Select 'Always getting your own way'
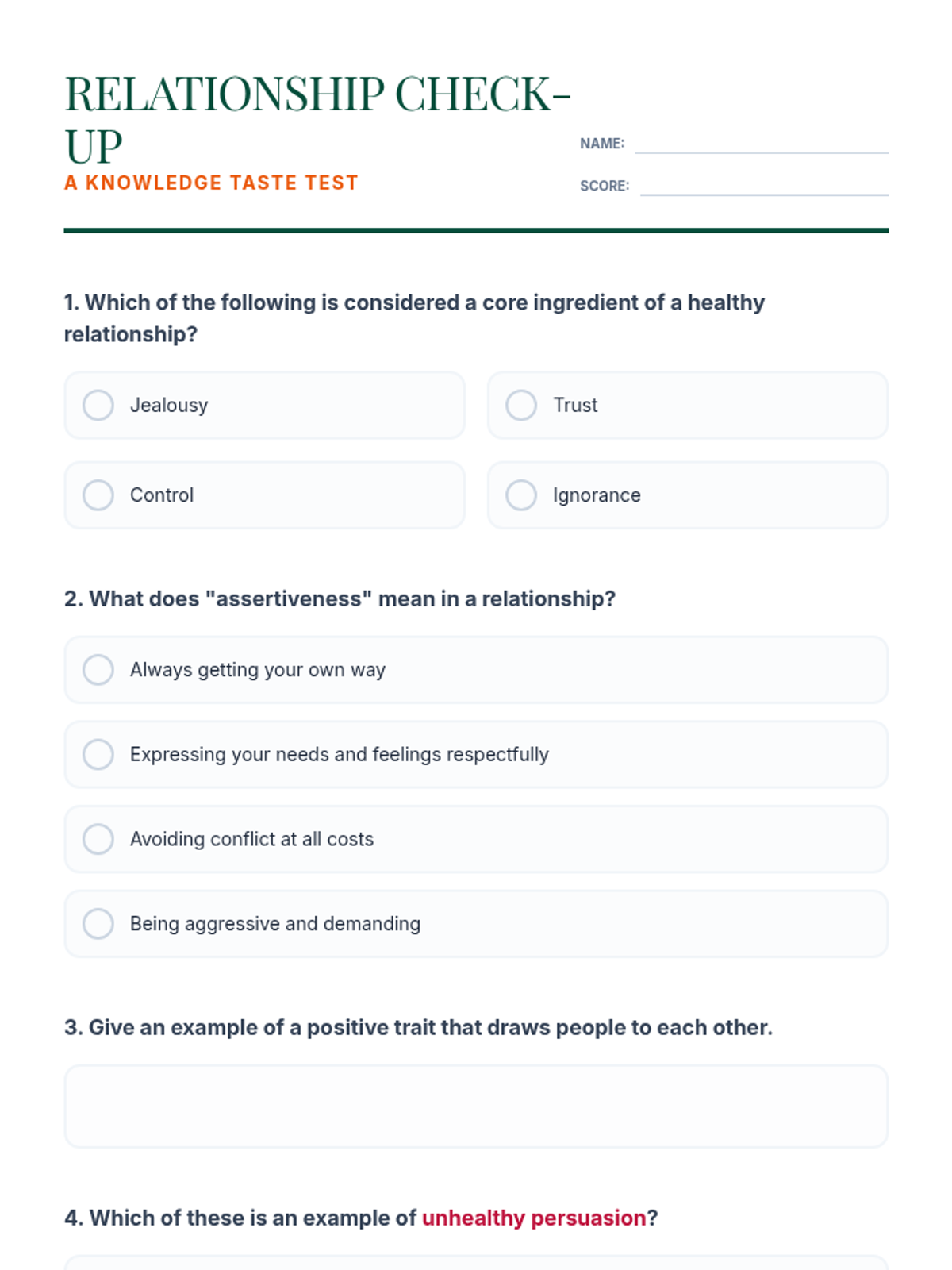The width and height of the screenshot is (952, 1270). click(x=98, y=669)
